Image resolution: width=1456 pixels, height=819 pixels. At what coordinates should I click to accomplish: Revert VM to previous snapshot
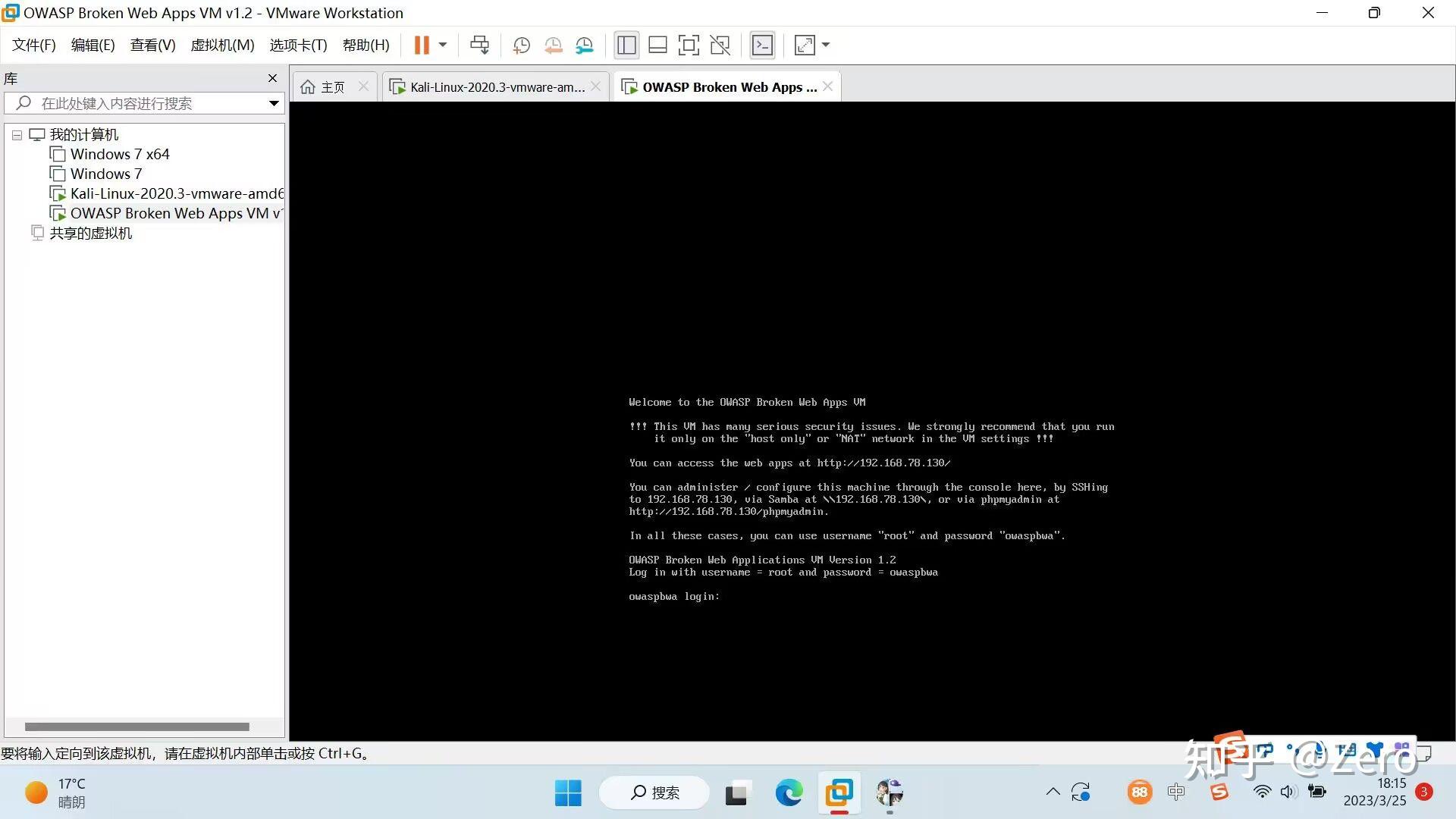click(553, 45)
